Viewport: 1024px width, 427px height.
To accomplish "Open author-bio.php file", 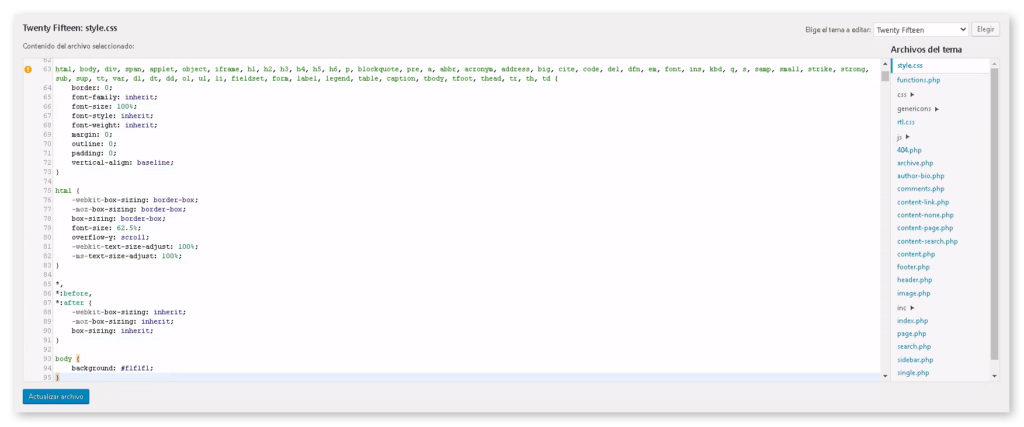I will (x=920, y=176).
